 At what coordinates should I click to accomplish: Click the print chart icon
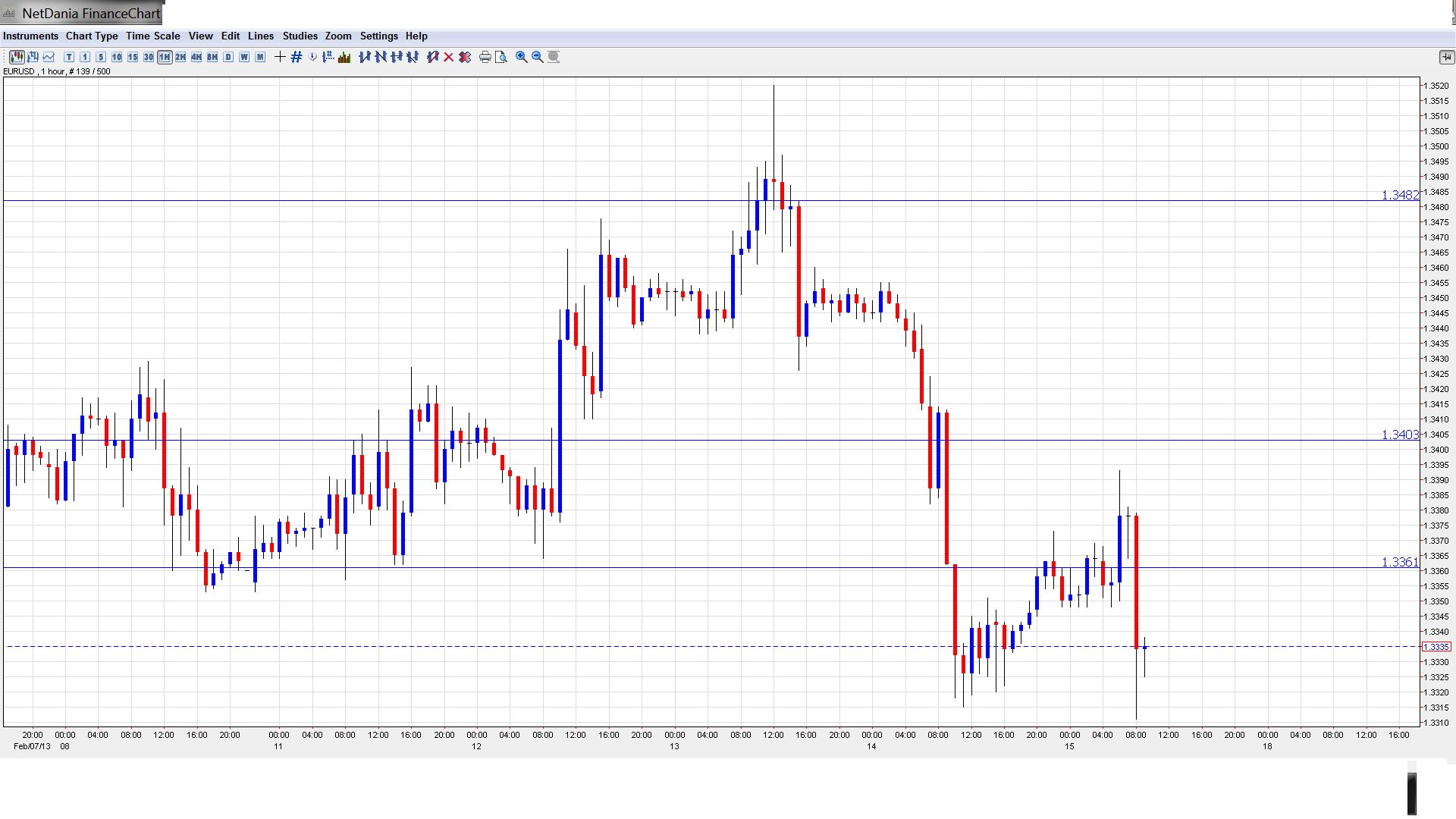click(485, 57)
